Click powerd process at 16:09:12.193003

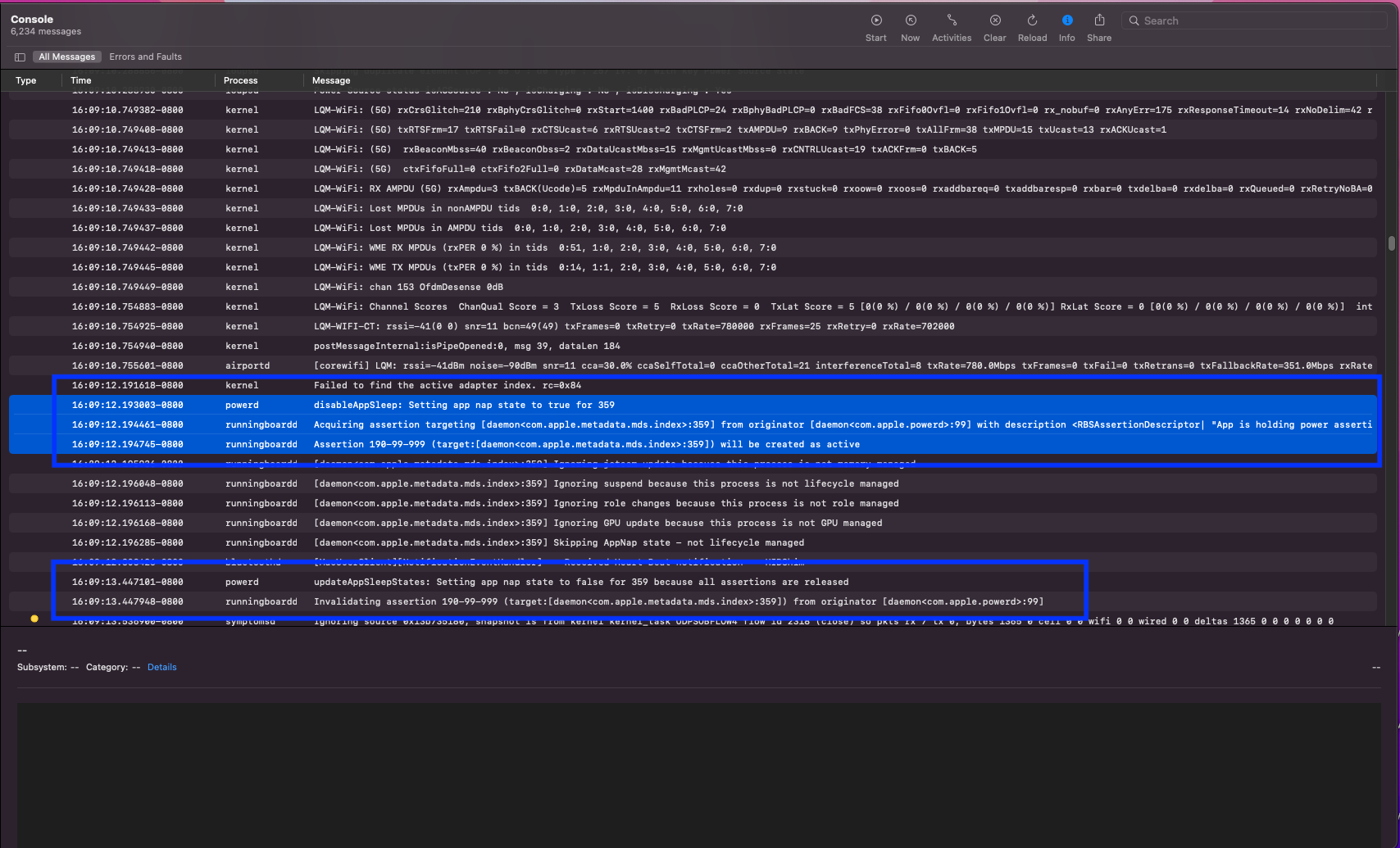coord(242,405)
